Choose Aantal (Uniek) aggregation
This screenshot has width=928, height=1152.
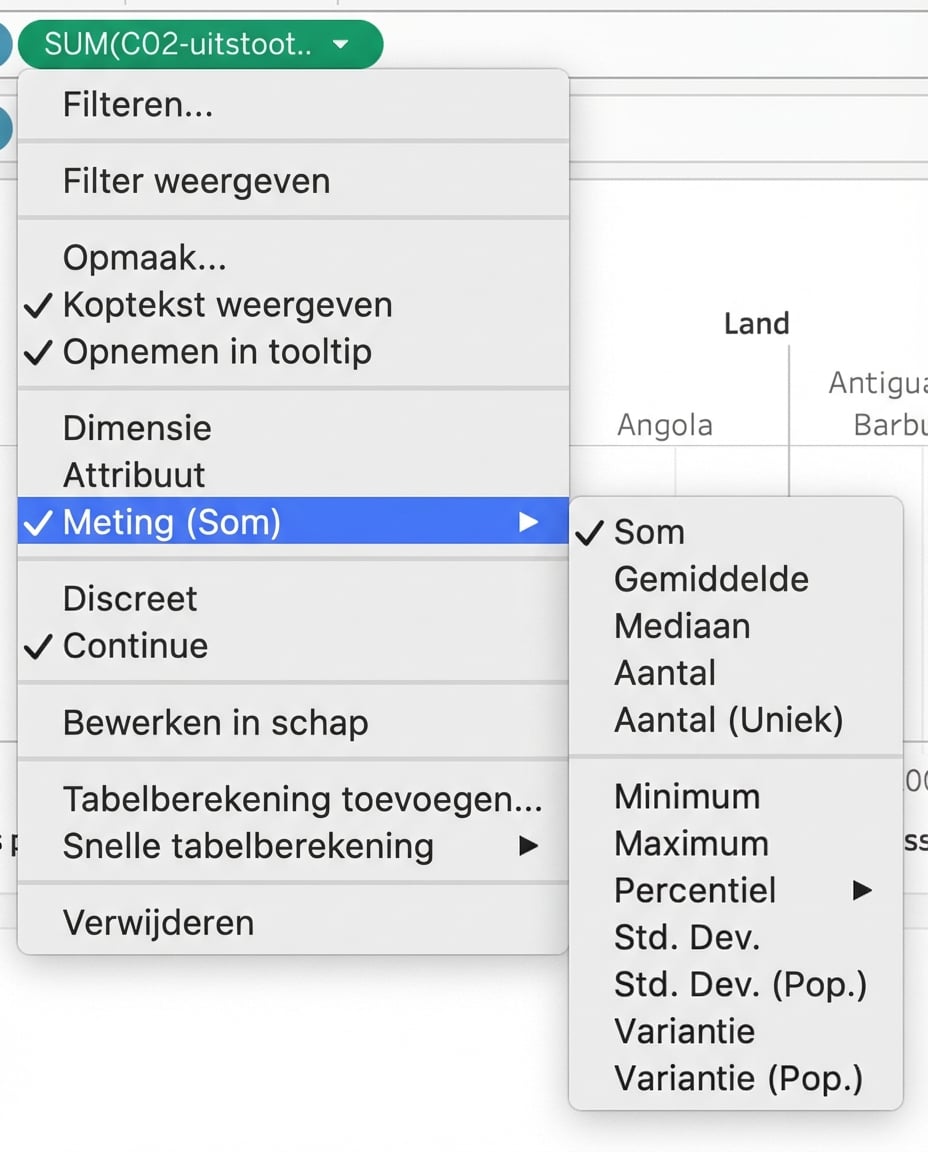coord(729,719)
